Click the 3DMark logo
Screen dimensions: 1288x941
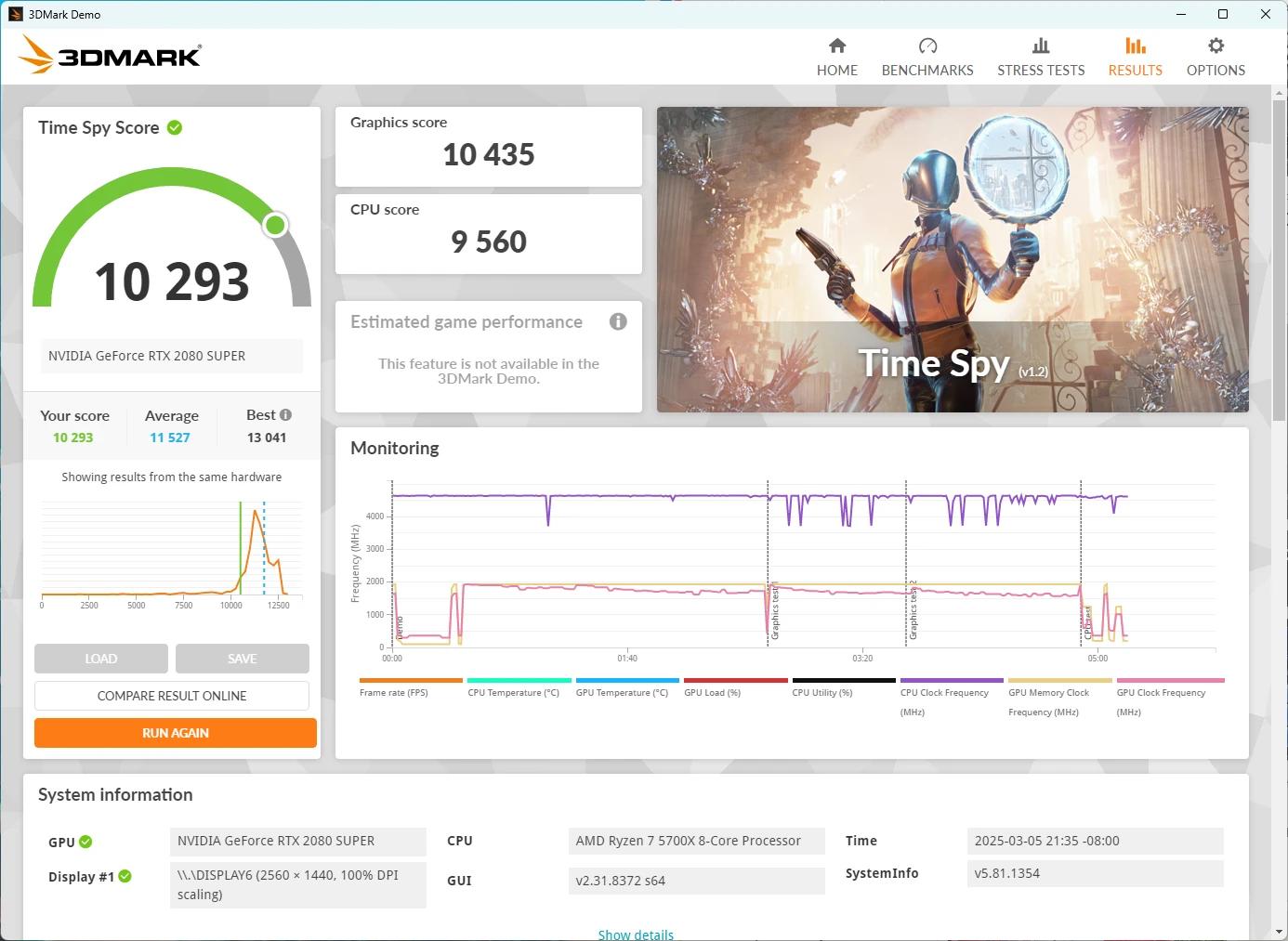point(109,55)
